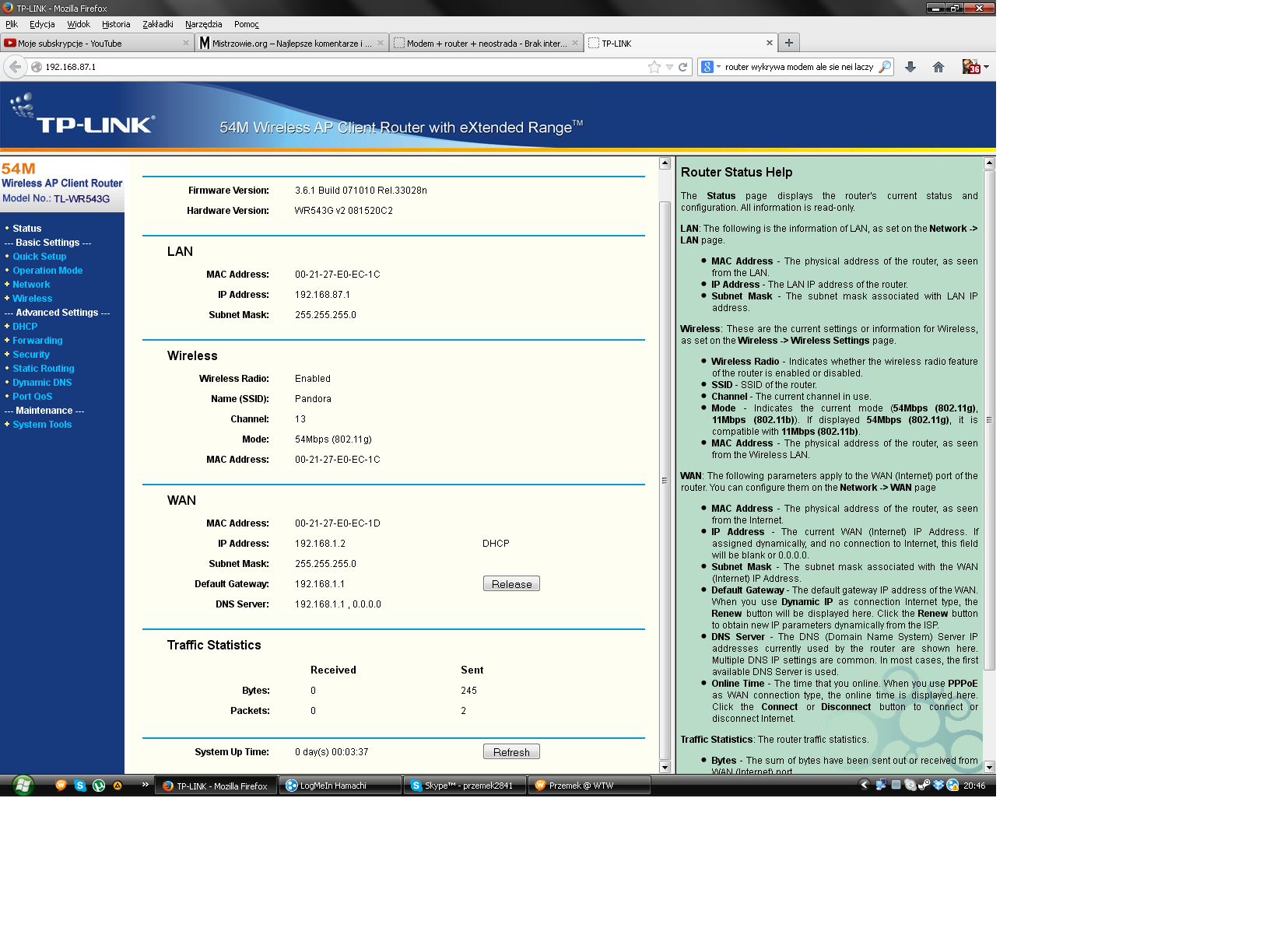Open Przemek @ WTW from the taskbar
1270x952 pixels.
click(588, 786)
